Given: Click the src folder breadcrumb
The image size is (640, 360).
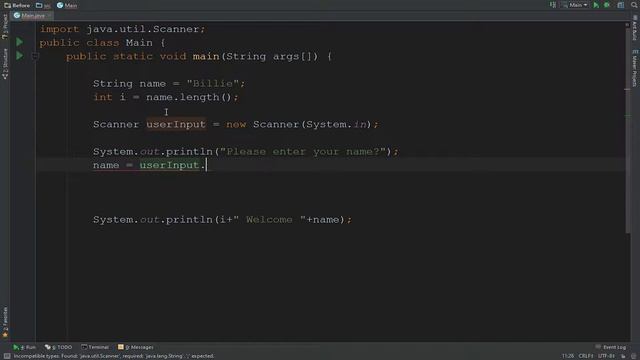Looking at the screenshot, I should click(x=43, y=5).
